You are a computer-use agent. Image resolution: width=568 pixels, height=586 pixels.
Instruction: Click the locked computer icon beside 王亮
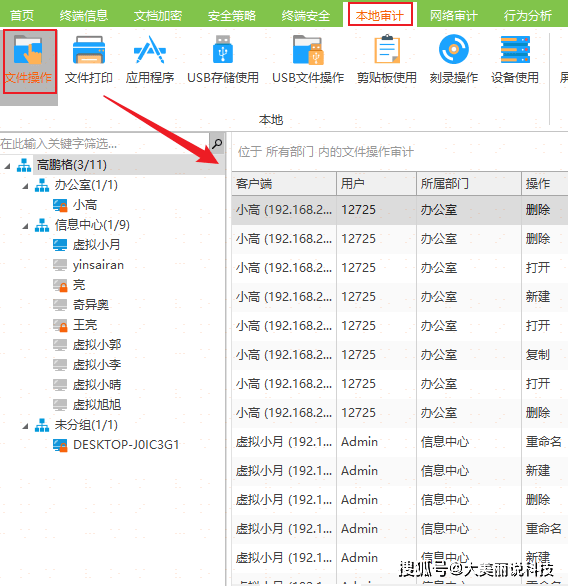(60, 325)
